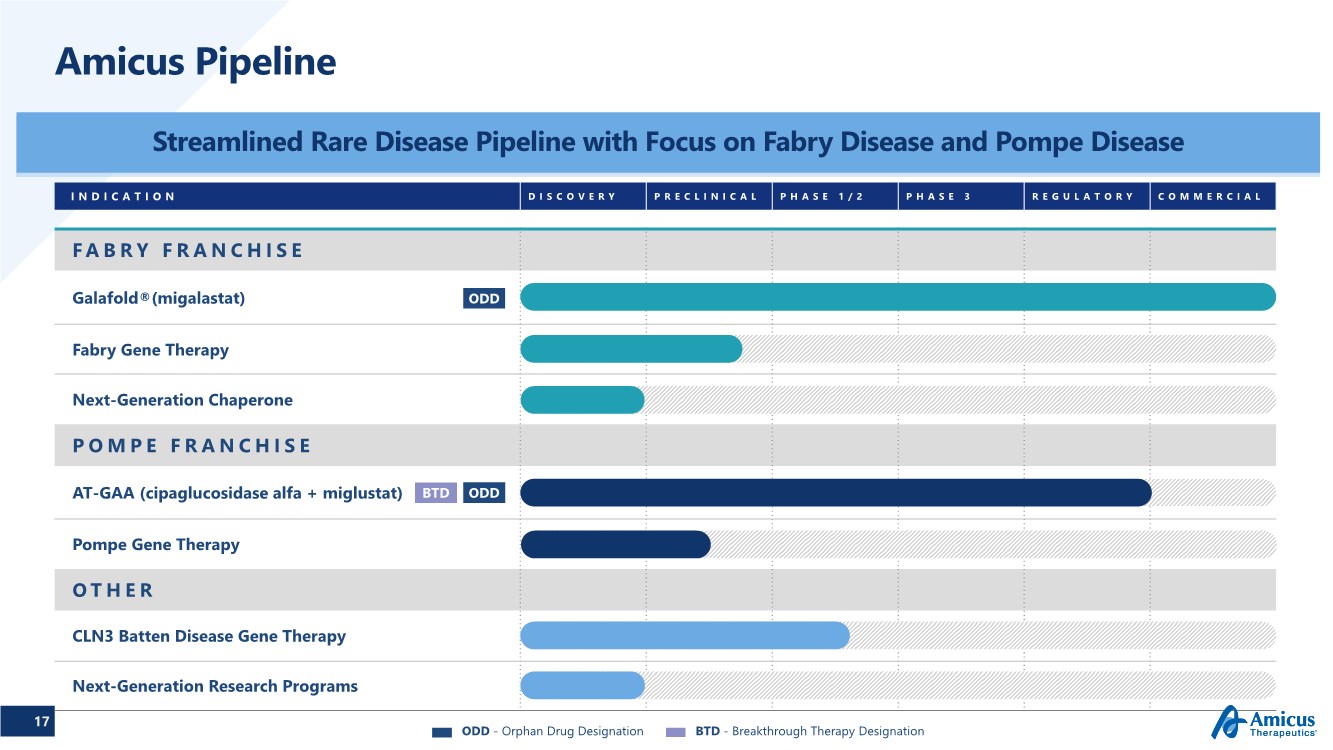The image size is (1333, 750).
Task: Click the ODD badge beside AT-GAA
Action: pyautogui.click(x=484, y=493)
